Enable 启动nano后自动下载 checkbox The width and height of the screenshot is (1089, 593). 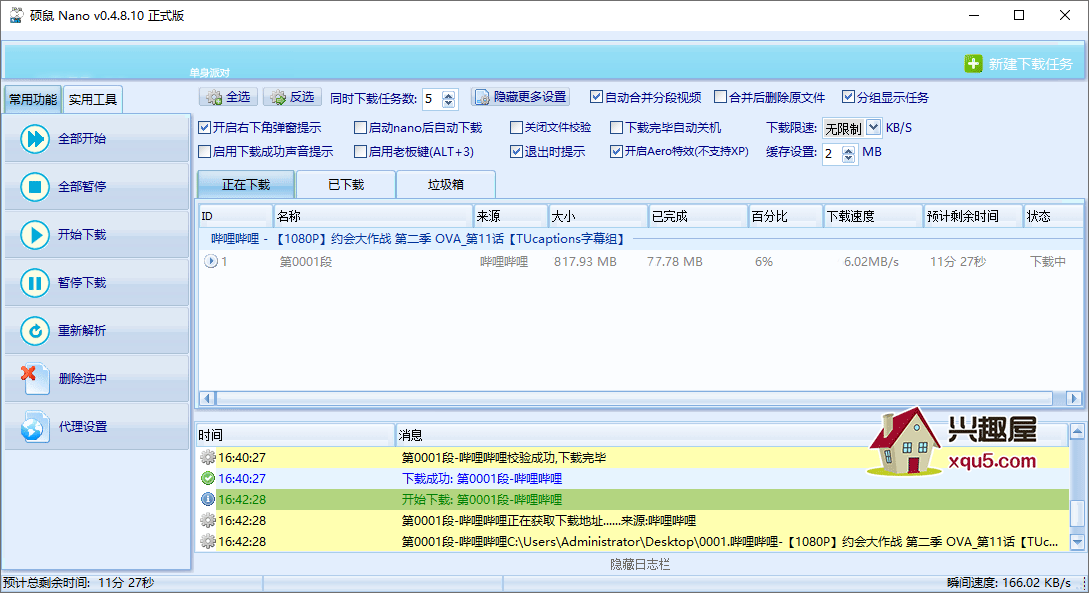[360, 128]
